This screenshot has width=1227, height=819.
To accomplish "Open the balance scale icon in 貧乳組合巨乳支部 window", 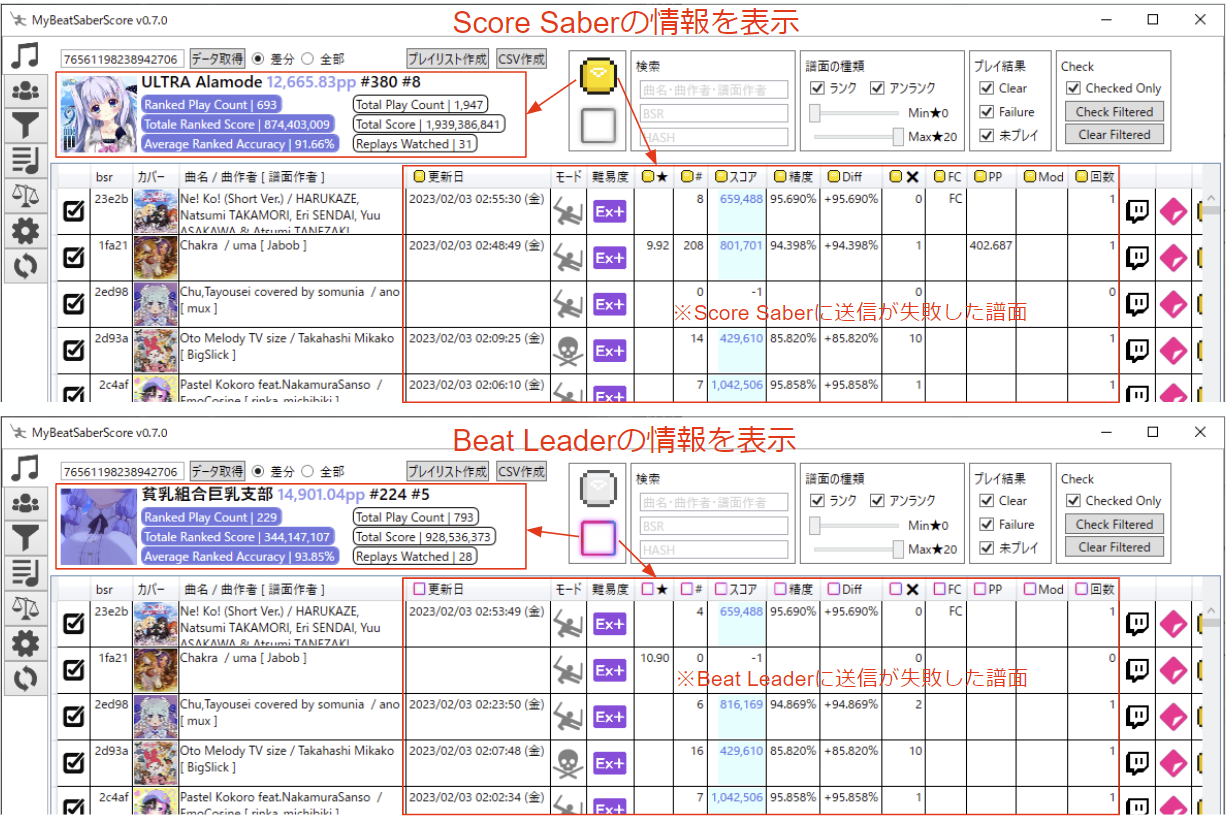I will [25, 607].
